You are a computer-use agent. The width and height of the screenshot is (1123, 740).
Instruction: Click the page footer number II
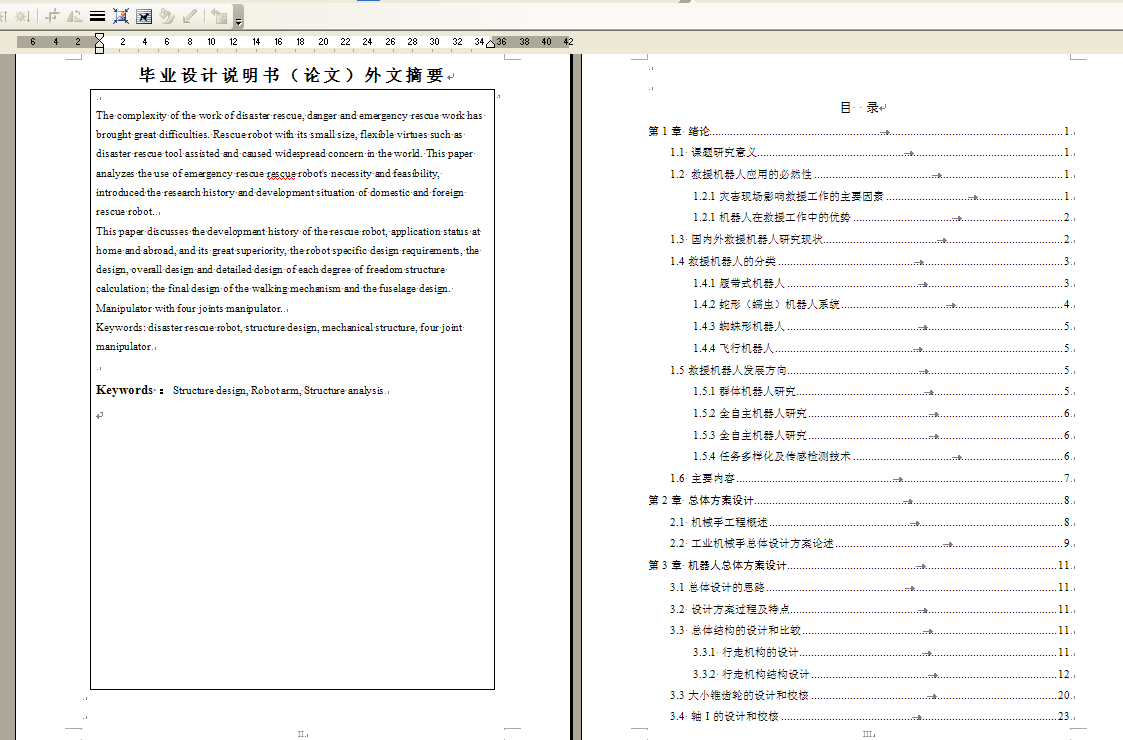(302, 734)
